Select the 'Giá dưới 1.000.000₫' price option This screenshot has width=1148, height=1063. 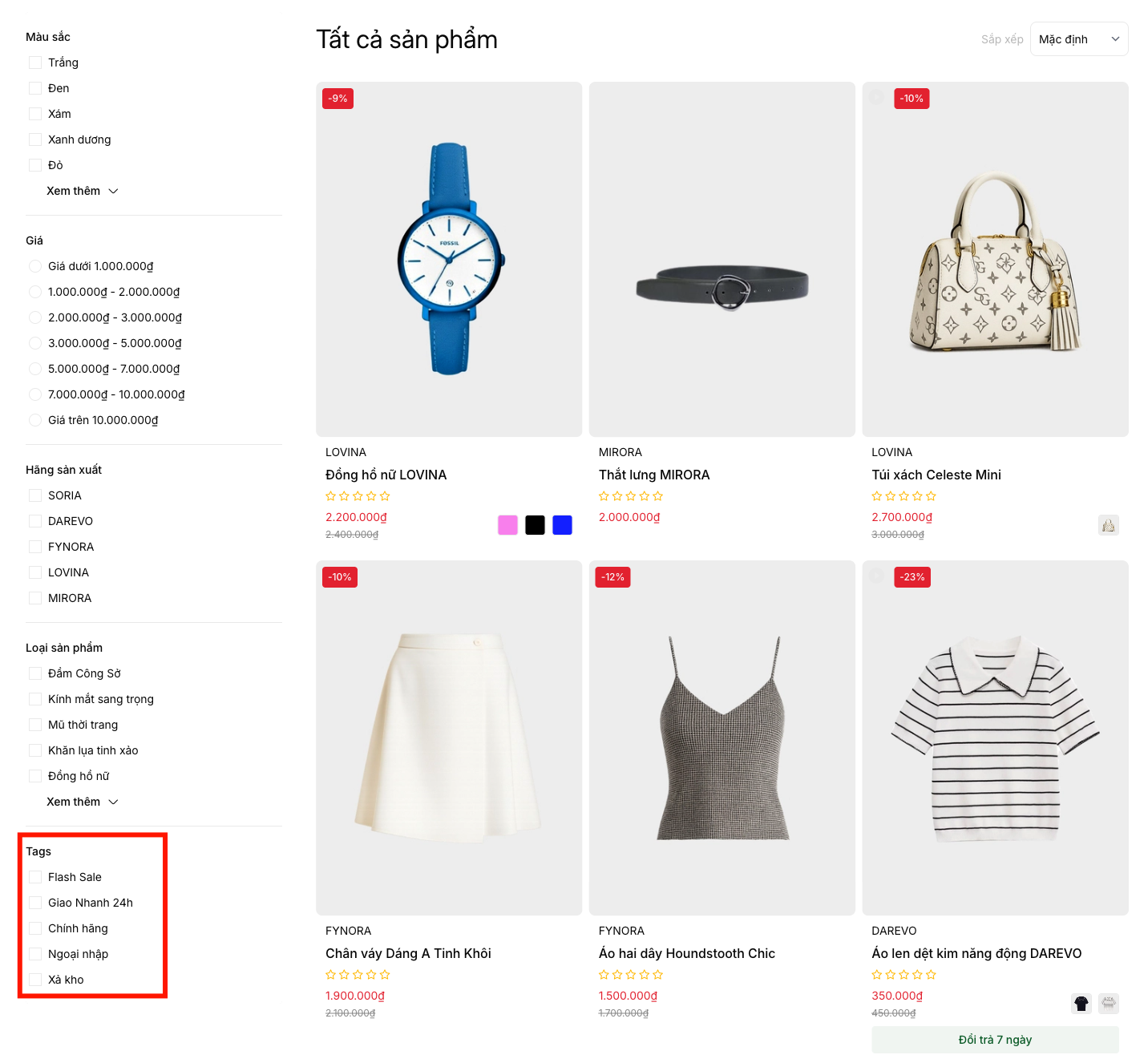point(35,266)
